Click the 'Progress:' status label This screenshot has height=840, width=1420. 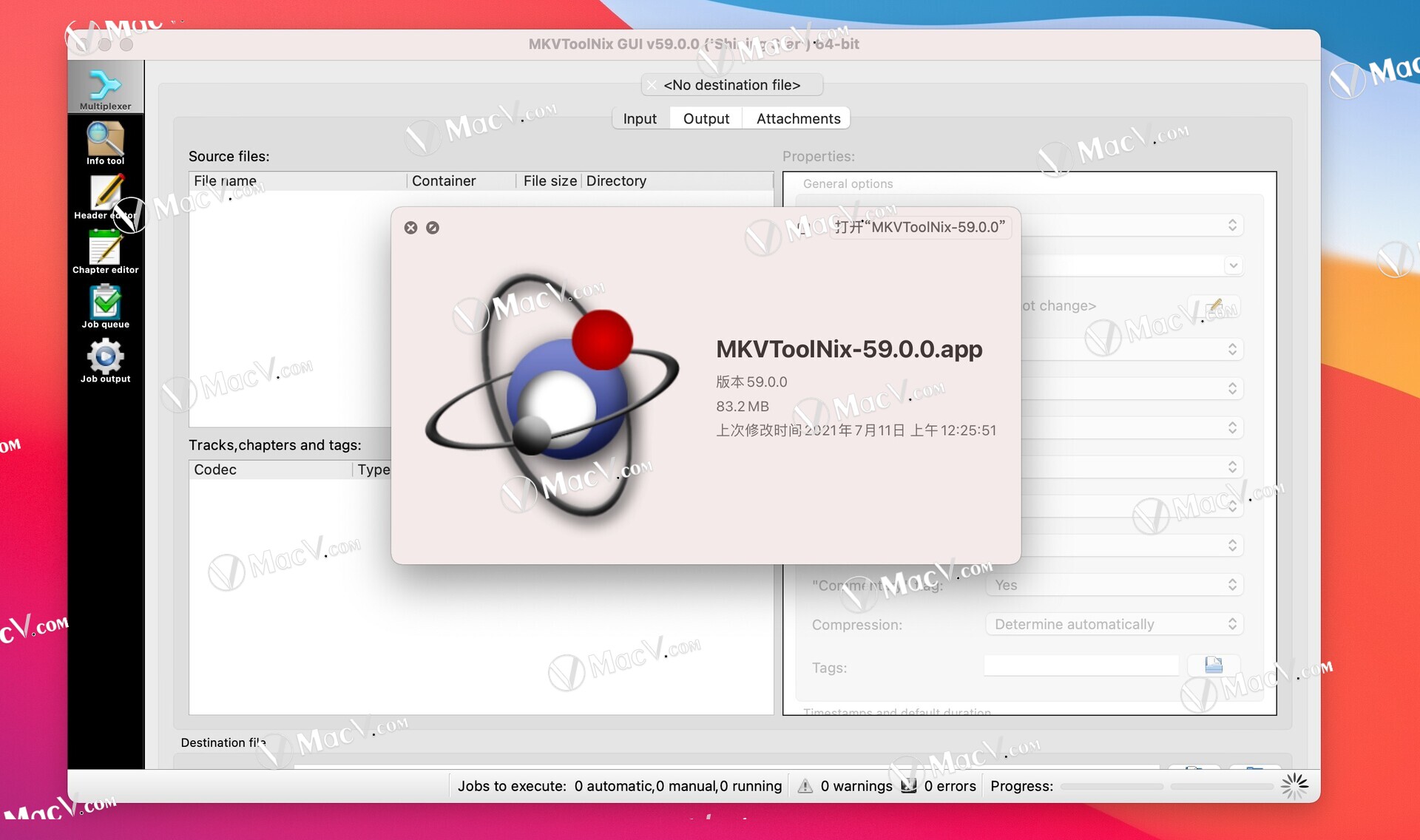[1022, 786]
